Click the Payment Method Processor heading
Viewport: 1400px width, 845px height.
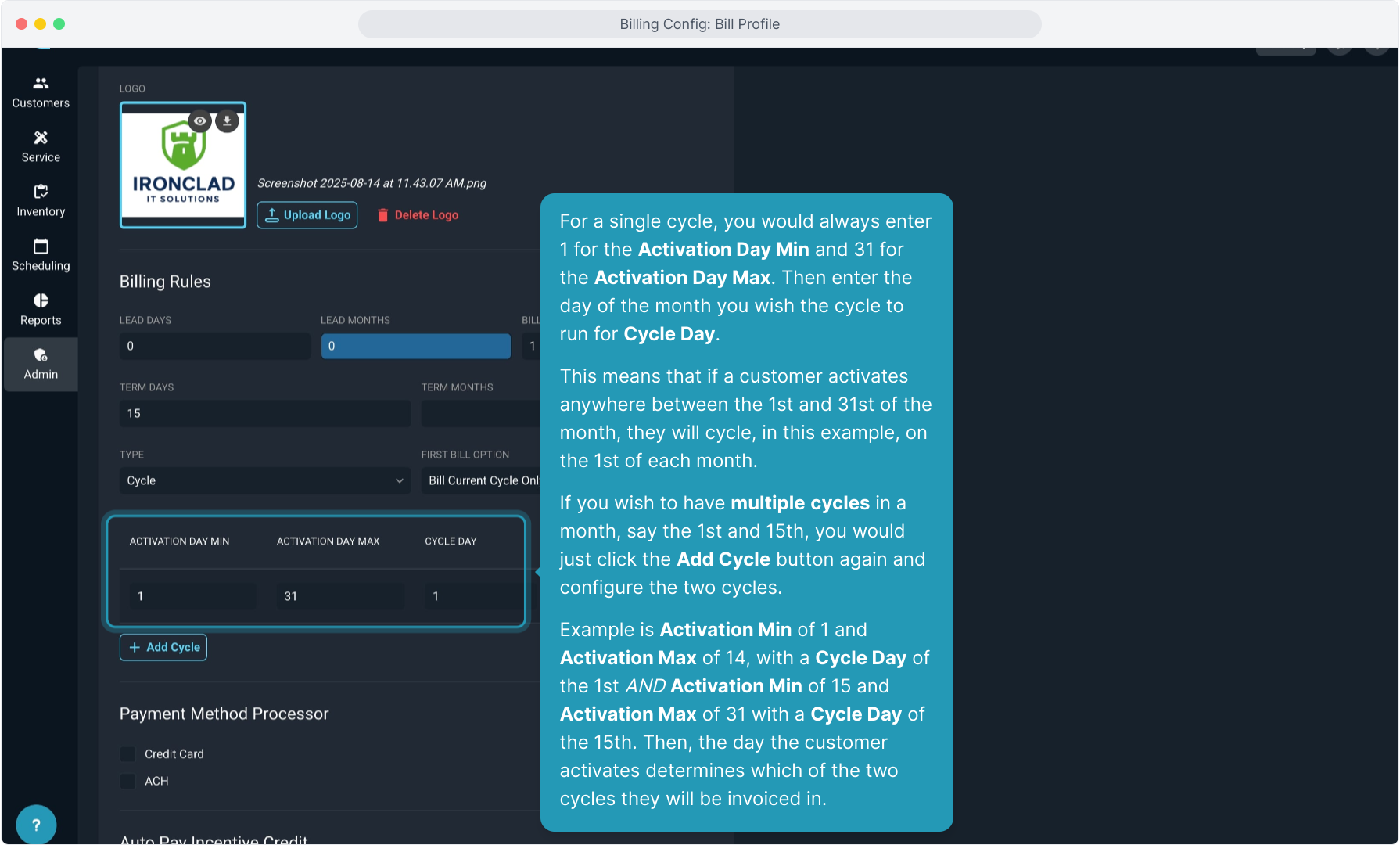[224, 714]
